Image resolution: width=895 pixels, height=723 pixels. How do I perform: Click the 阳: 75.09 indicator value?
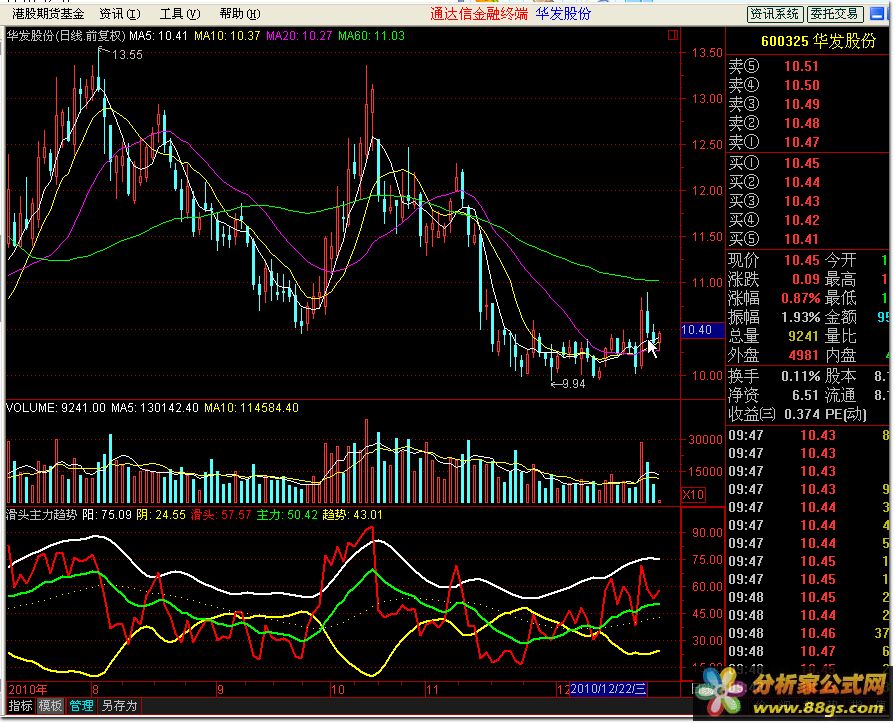click(x=107, y=515)
